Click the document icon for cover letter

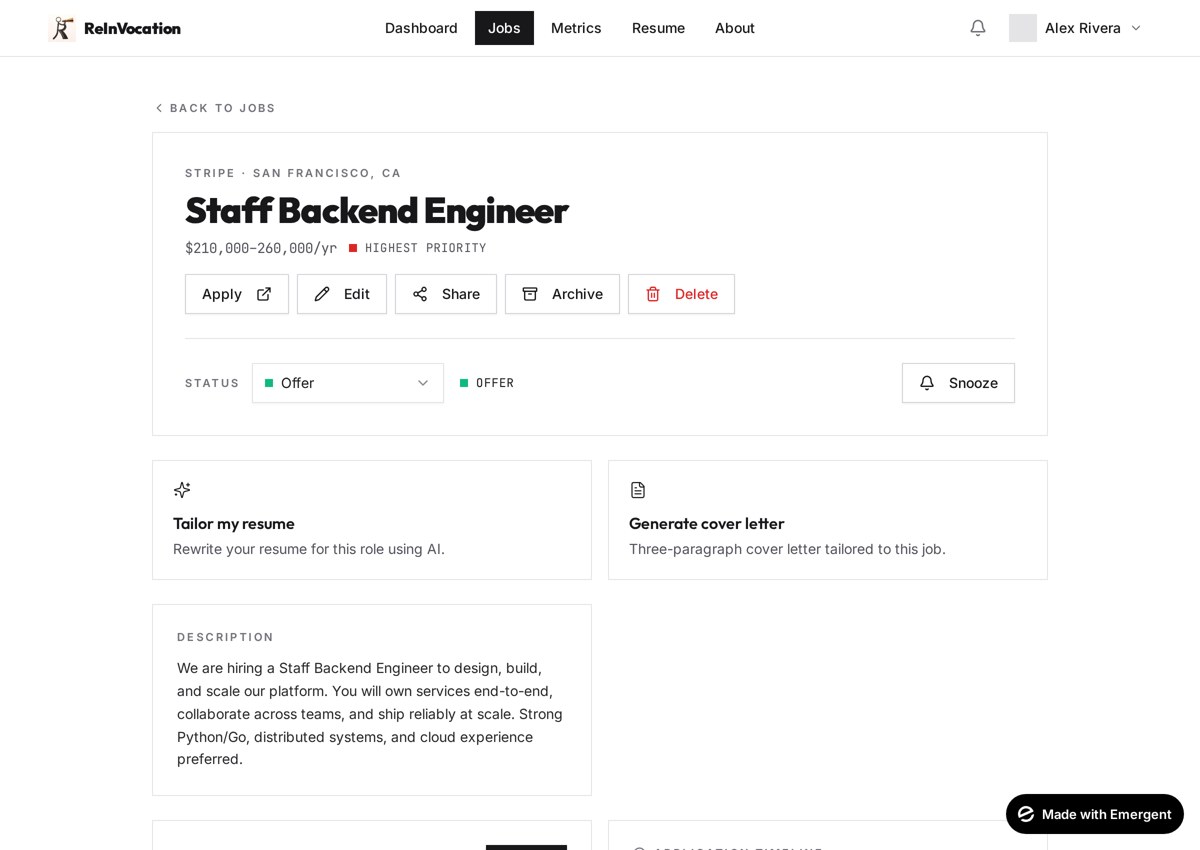(638, 490)
